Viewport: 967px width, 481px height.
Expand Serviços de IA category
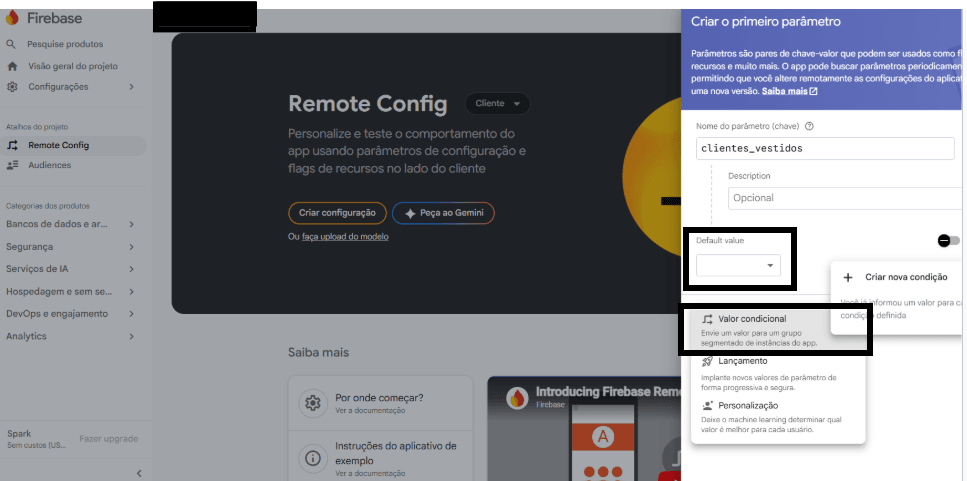pyautogui.click(x=131, y=269)
